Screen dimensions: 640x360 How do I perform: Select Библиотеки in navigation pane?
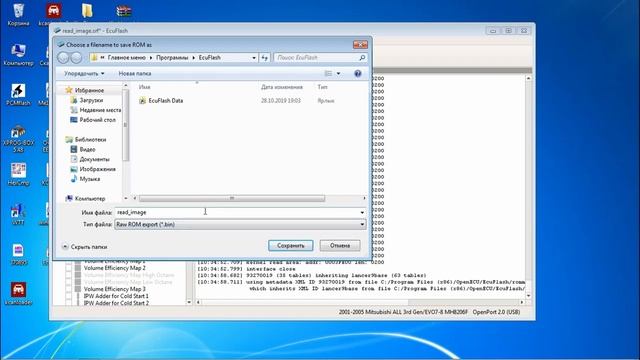point(86,140)
